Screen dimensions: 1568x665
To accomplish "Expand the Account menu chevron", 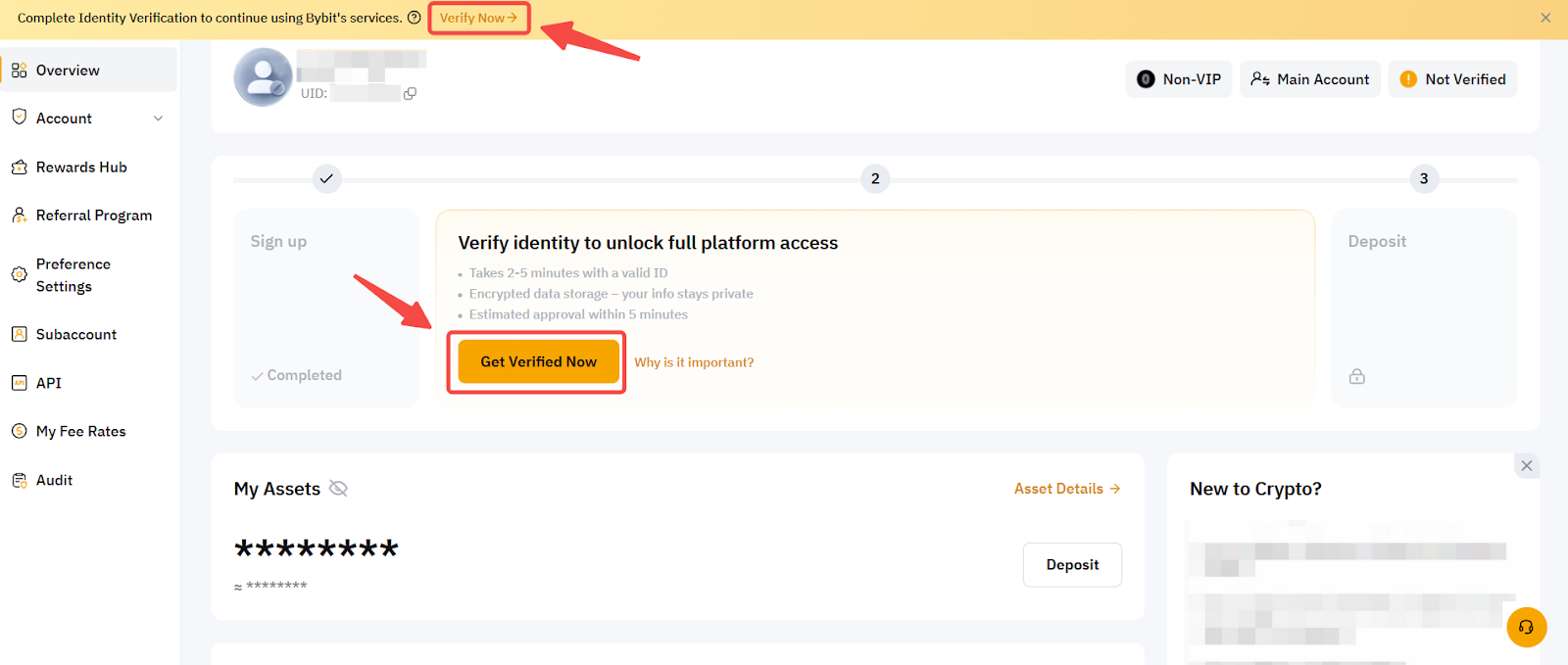I will point(159,119).
